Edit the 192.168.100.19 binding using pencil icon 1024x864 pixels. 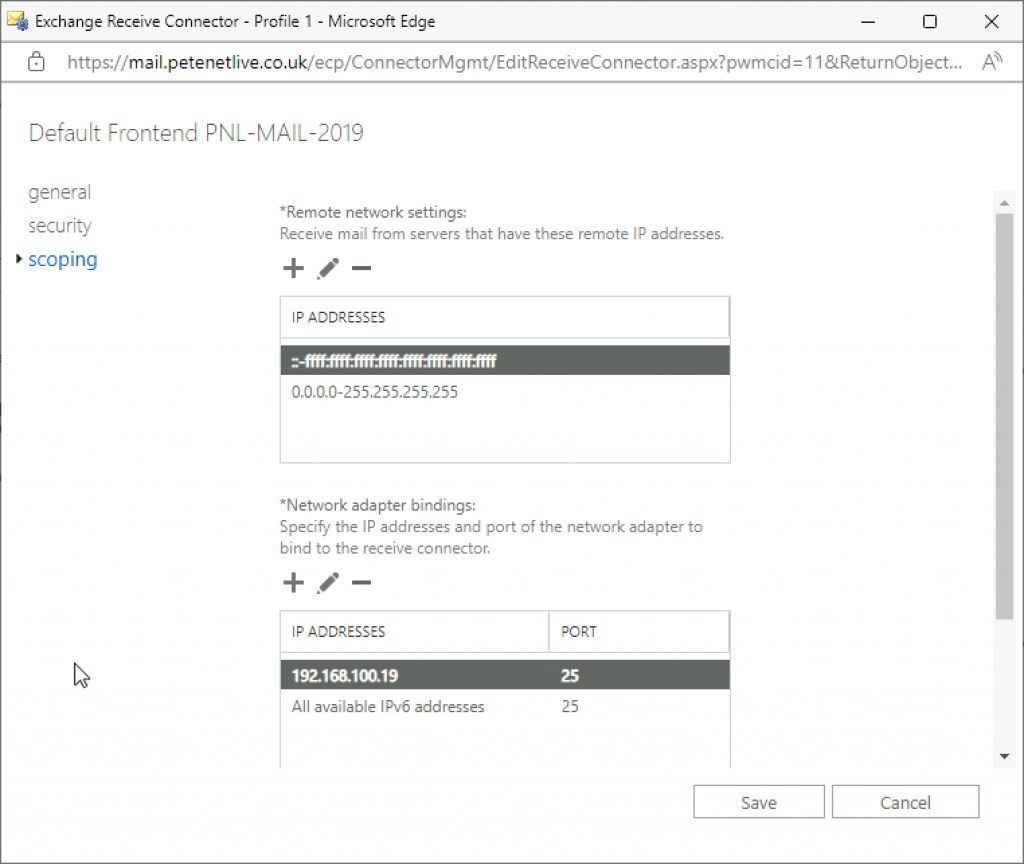(x=327, y=582)
